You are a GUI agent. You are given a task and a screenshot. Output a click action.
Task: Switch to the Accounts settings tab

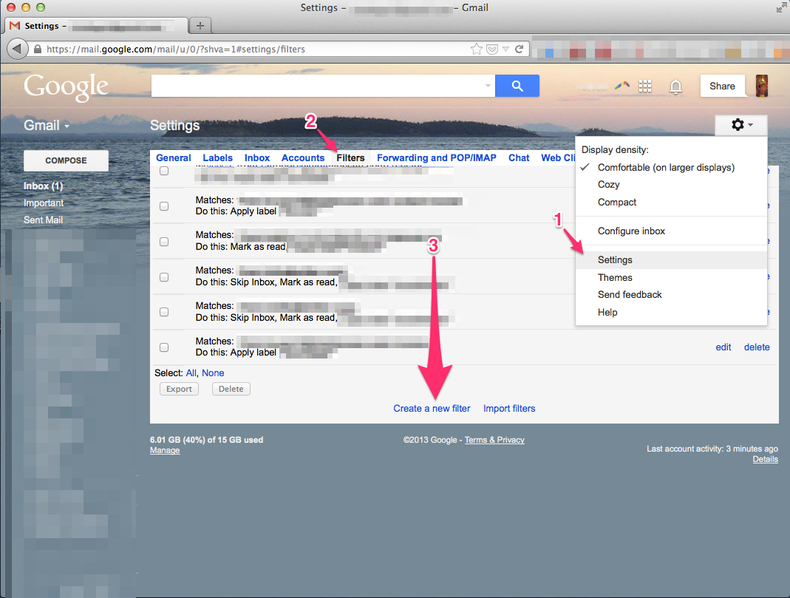tap(303, 158)
